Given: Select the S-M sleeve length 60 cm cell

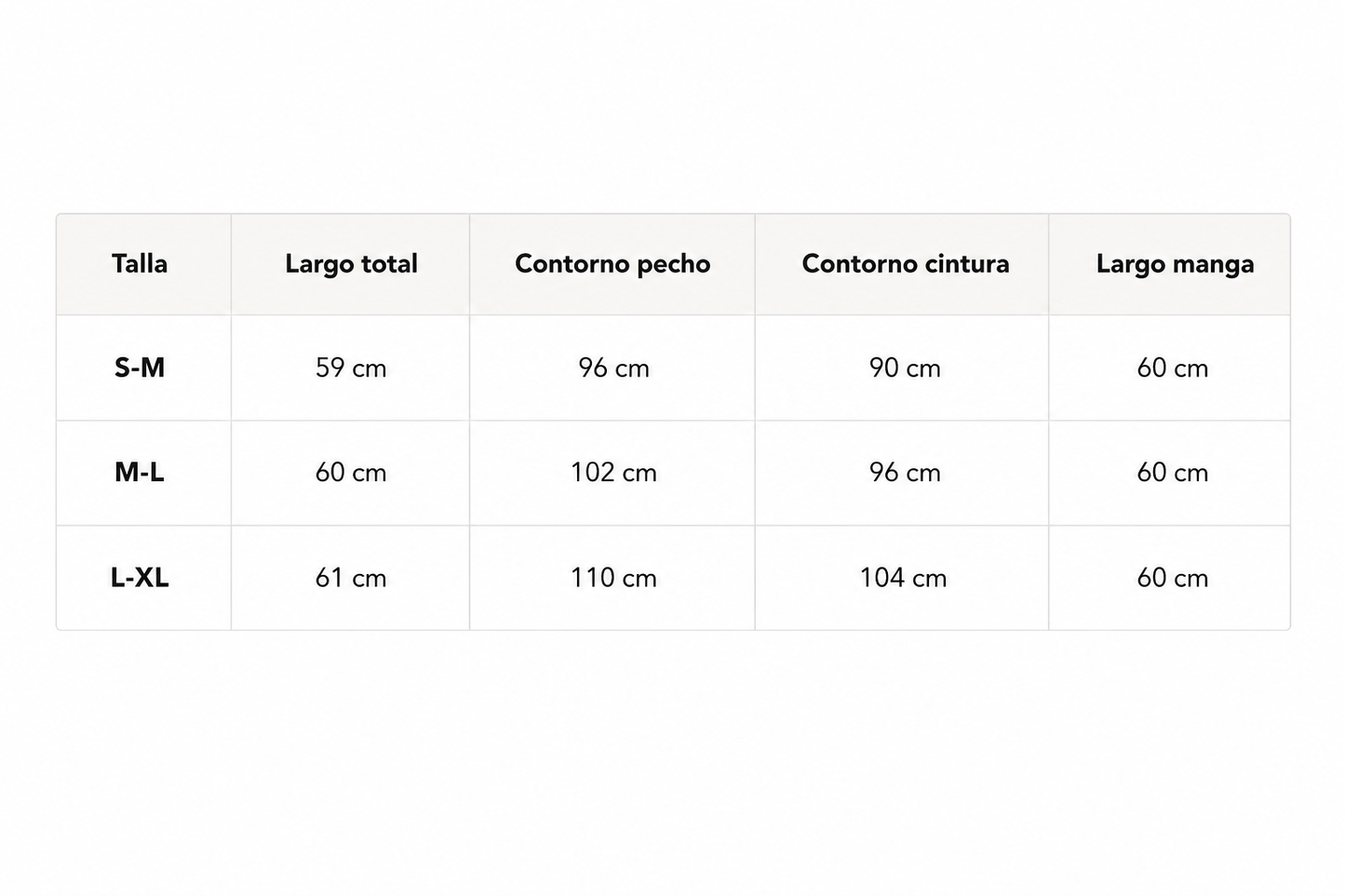Looking at the screenshot, I should [x=1169, y=368].
